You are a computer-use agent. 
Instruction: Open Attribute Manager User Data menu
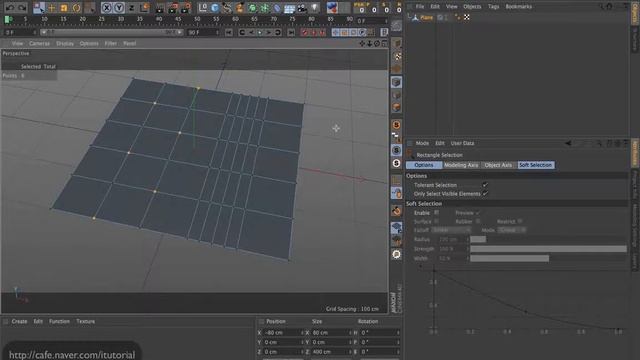pyautogui.click(x=462, y=143)
